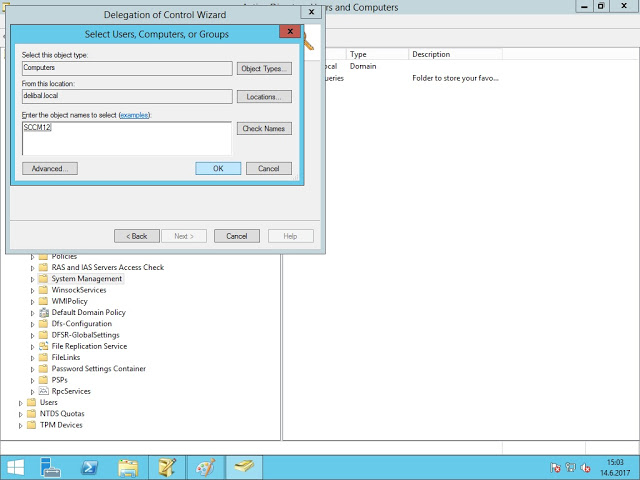Click the File Replication Service icon

(x=43, y=346)
